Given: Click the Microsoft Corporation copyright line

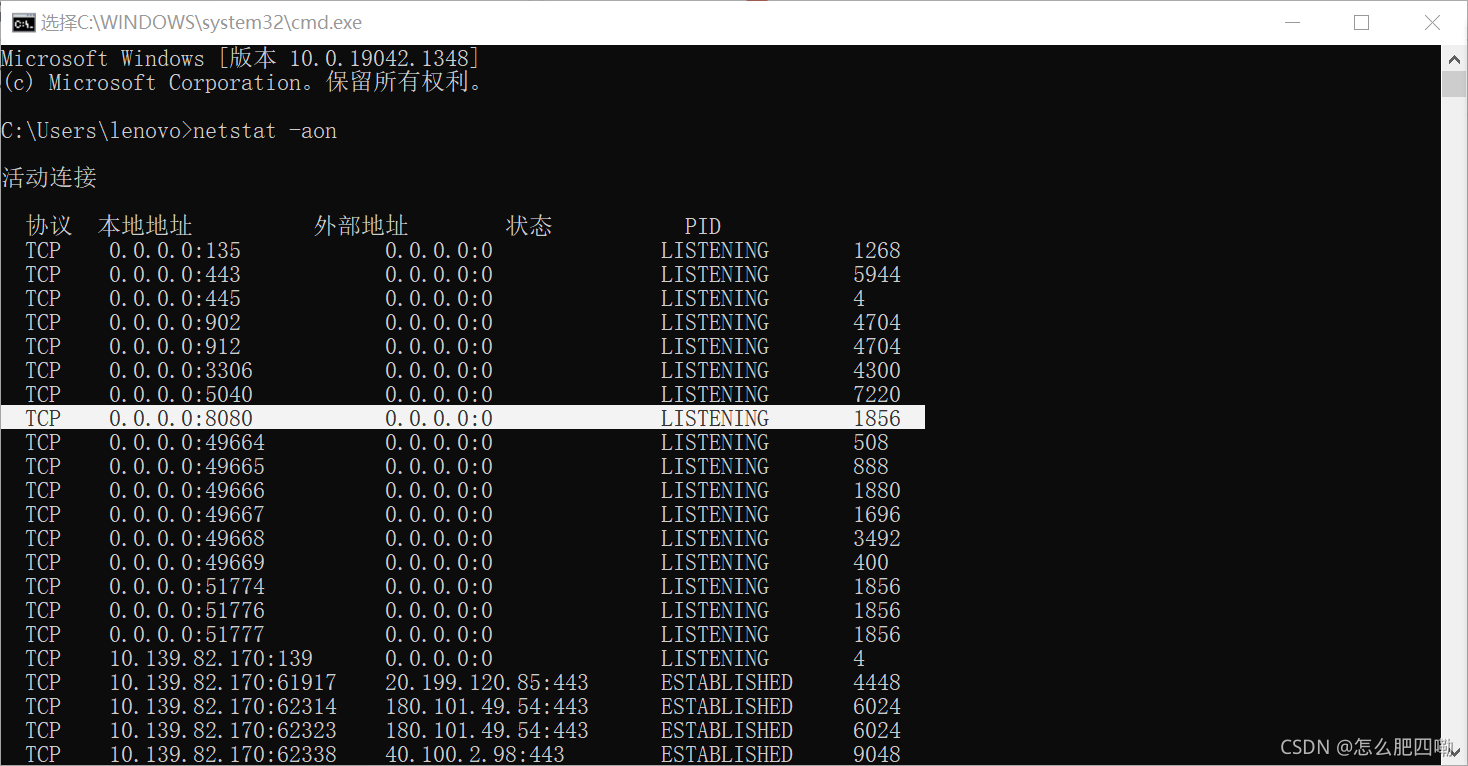Looking at the screenshot, I should coord(245,83).
